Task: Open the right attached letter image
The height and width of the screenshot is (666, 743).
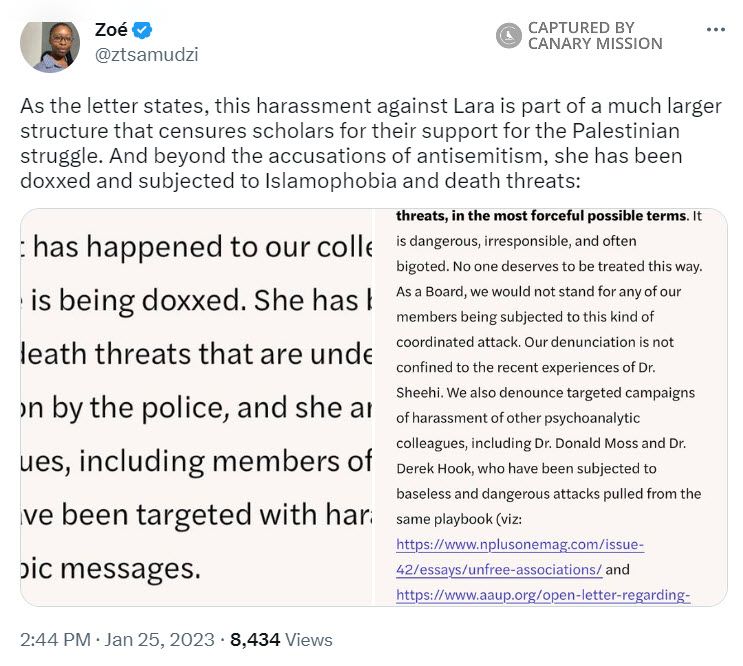Action: [x=551, y=407]
